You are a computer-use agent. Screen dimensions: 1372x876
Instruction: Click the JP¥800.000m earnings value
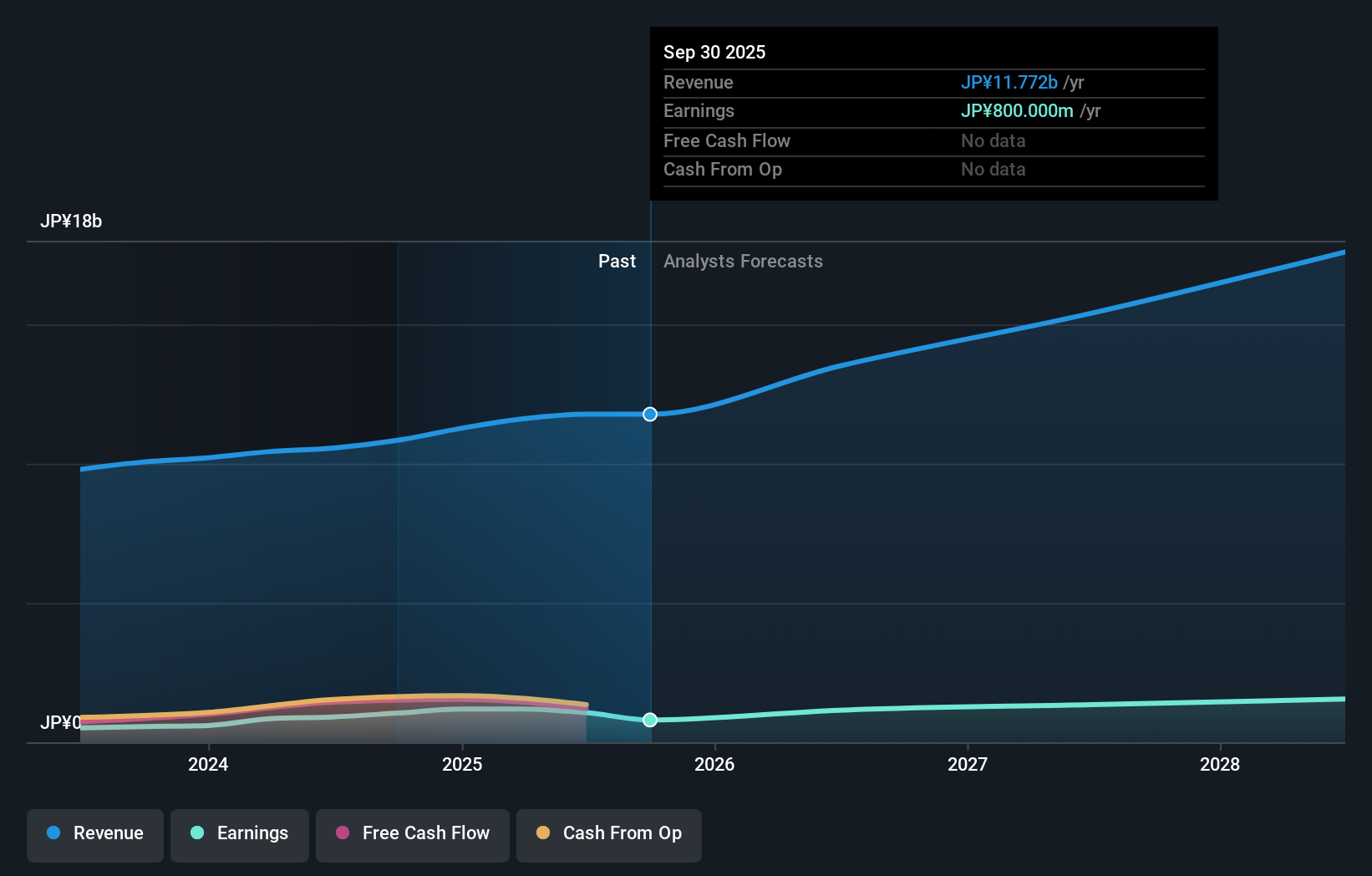click(1017, 110)
